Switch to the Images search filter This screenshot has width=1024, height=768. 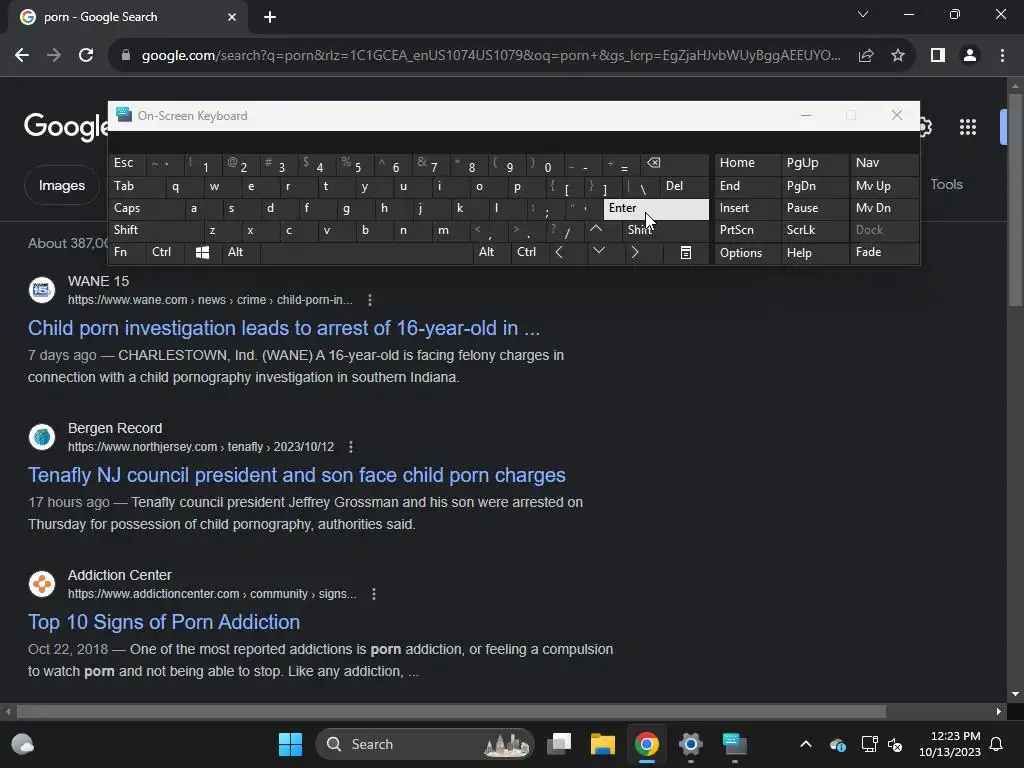click(61, 185)
